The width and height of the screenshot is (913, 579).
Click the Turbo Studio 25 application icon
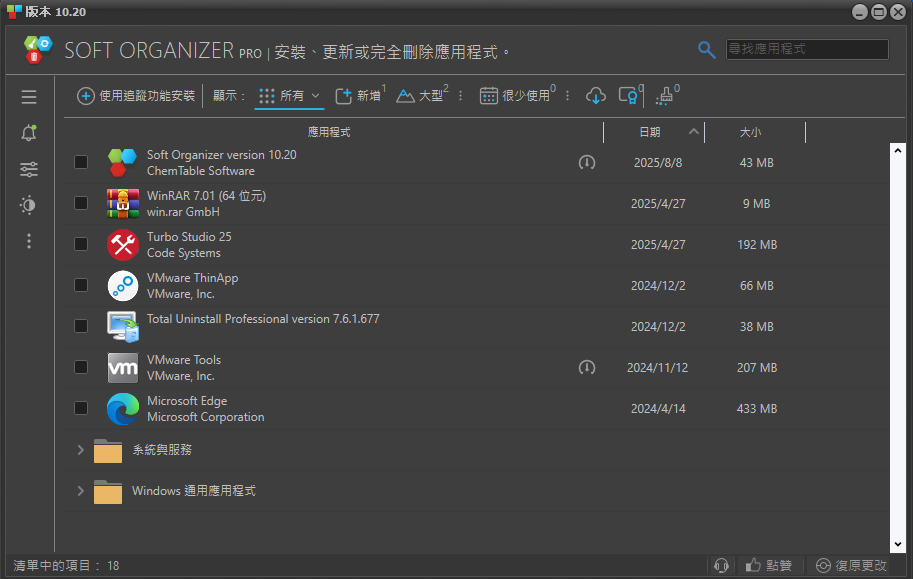[x=123, y=245]
